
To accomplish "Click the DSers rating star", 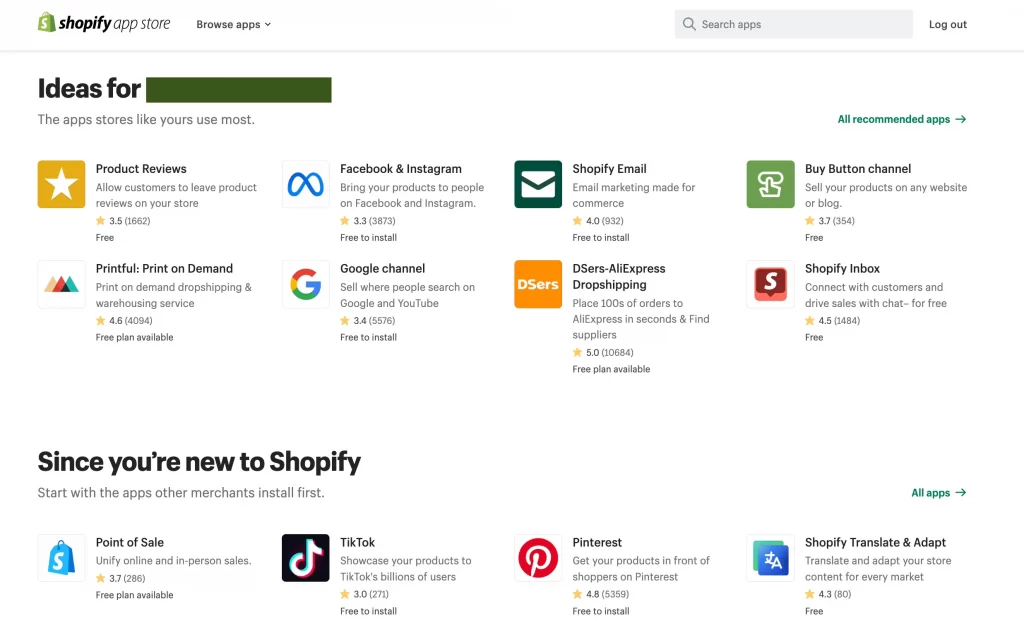I will (577, 352).
